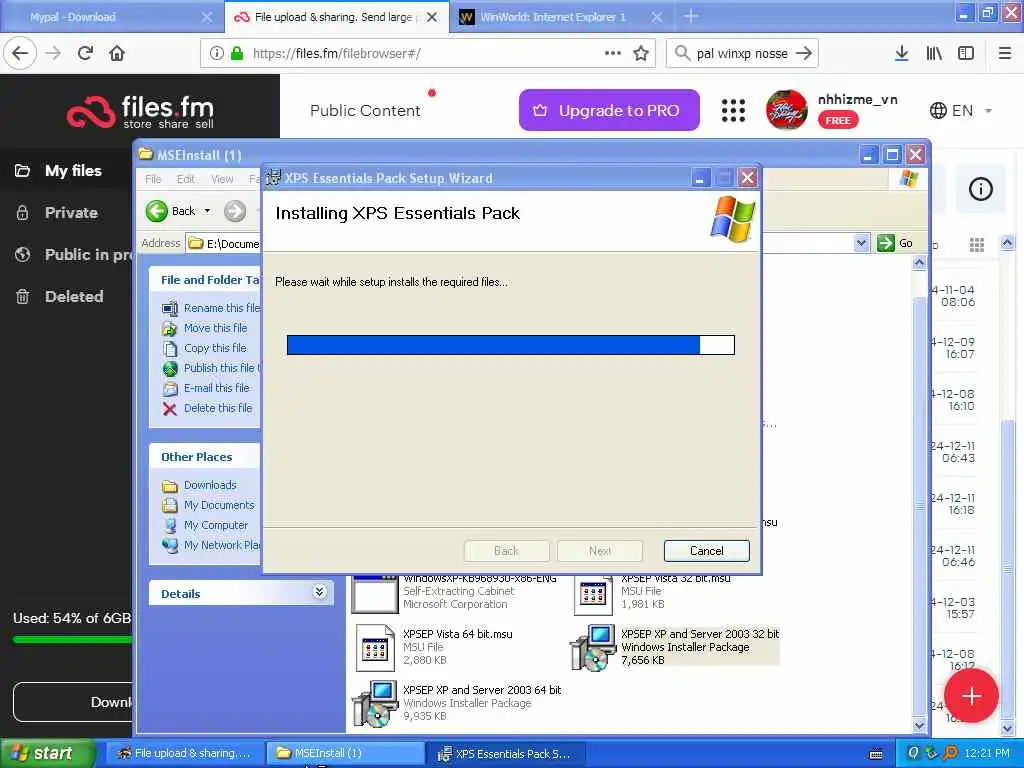The image size is (1024, 768).
Task: Click the info icon on files.fm
Action: click(980, 189)
